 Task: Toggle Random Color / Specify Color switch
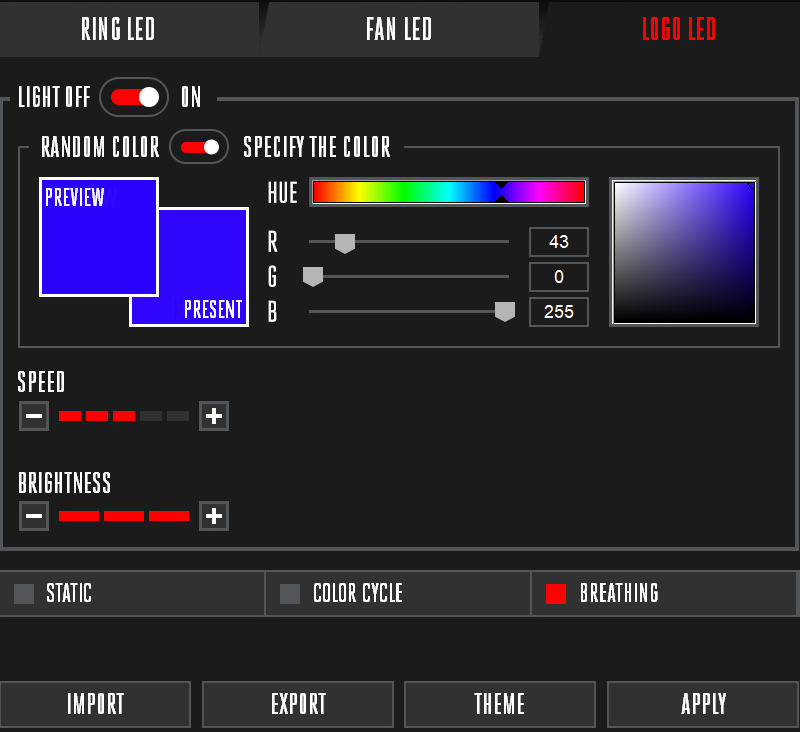(200, 147)
